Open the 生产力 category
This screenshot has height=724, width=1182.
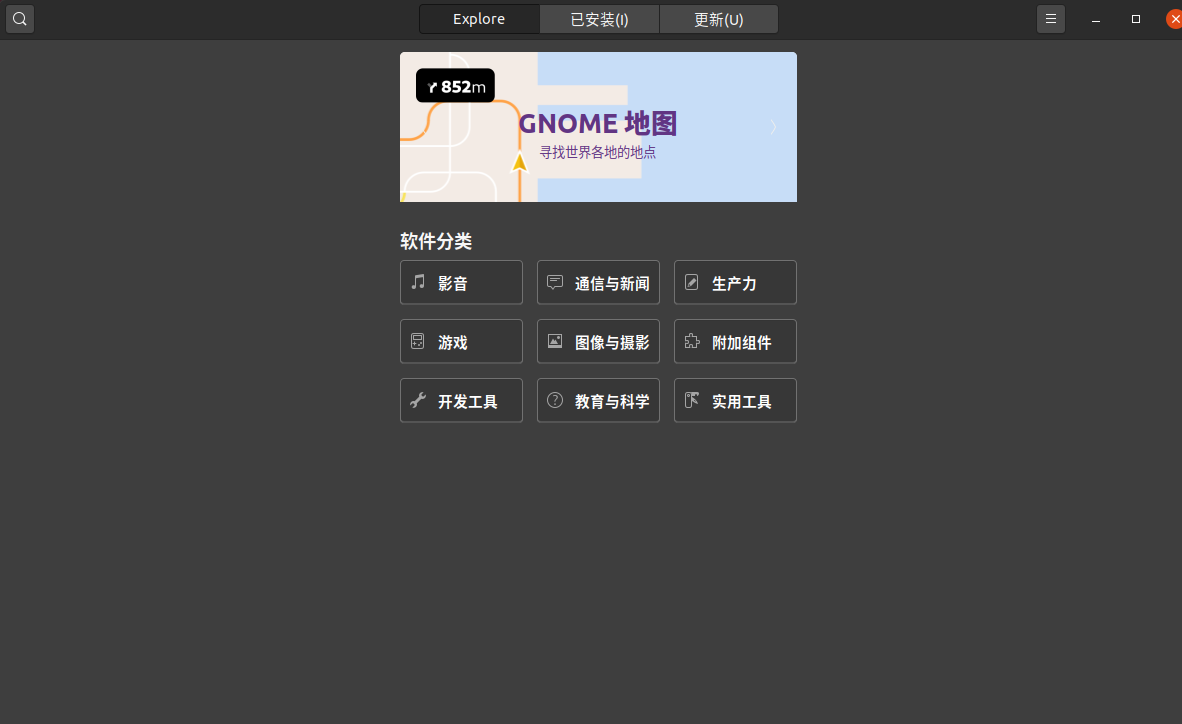point(735,282)
